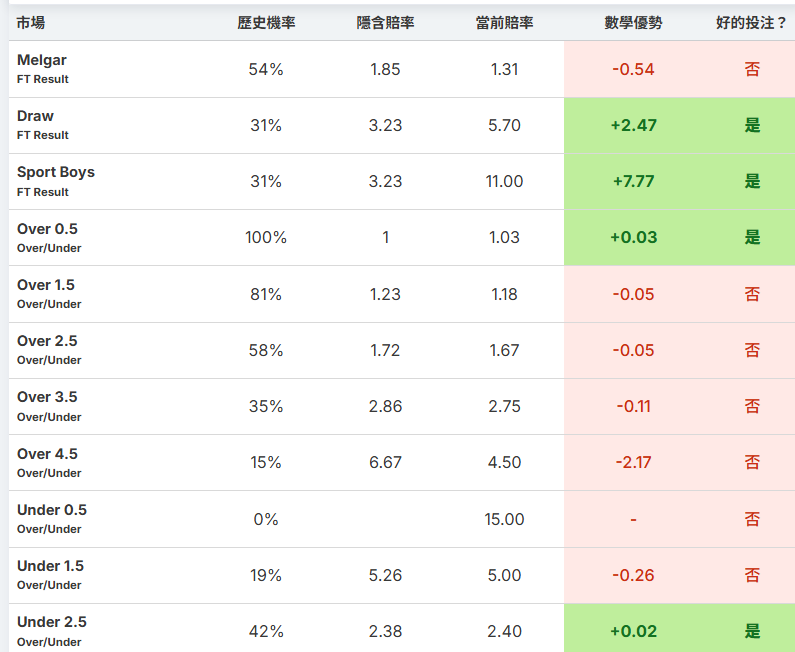This screenshot has width=795, height=652.
Task: Click the 是 verdict in Draw row
Action: coord(752,125)
